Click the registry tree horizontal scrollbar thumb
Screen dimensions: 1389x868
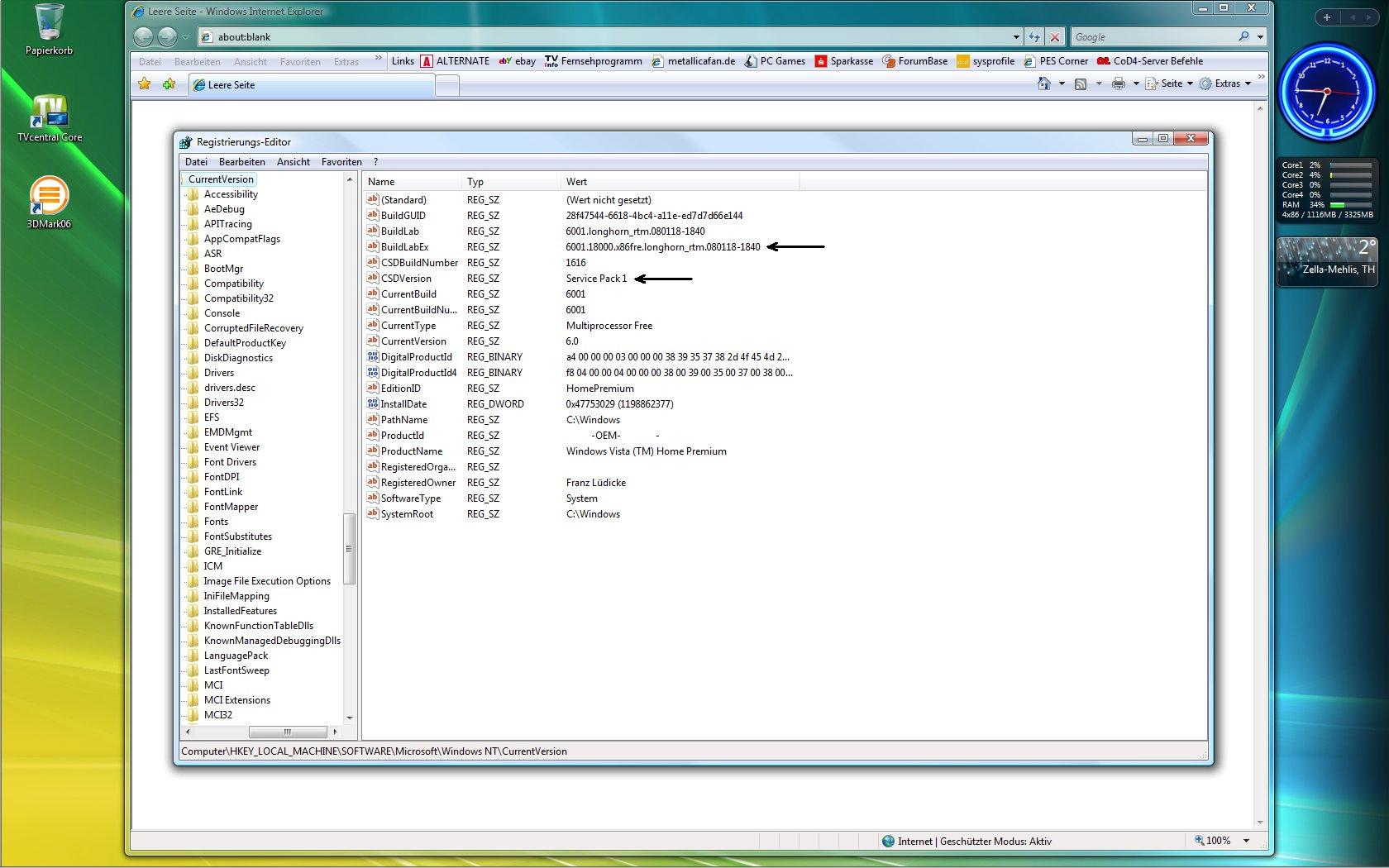click(288, 732)
